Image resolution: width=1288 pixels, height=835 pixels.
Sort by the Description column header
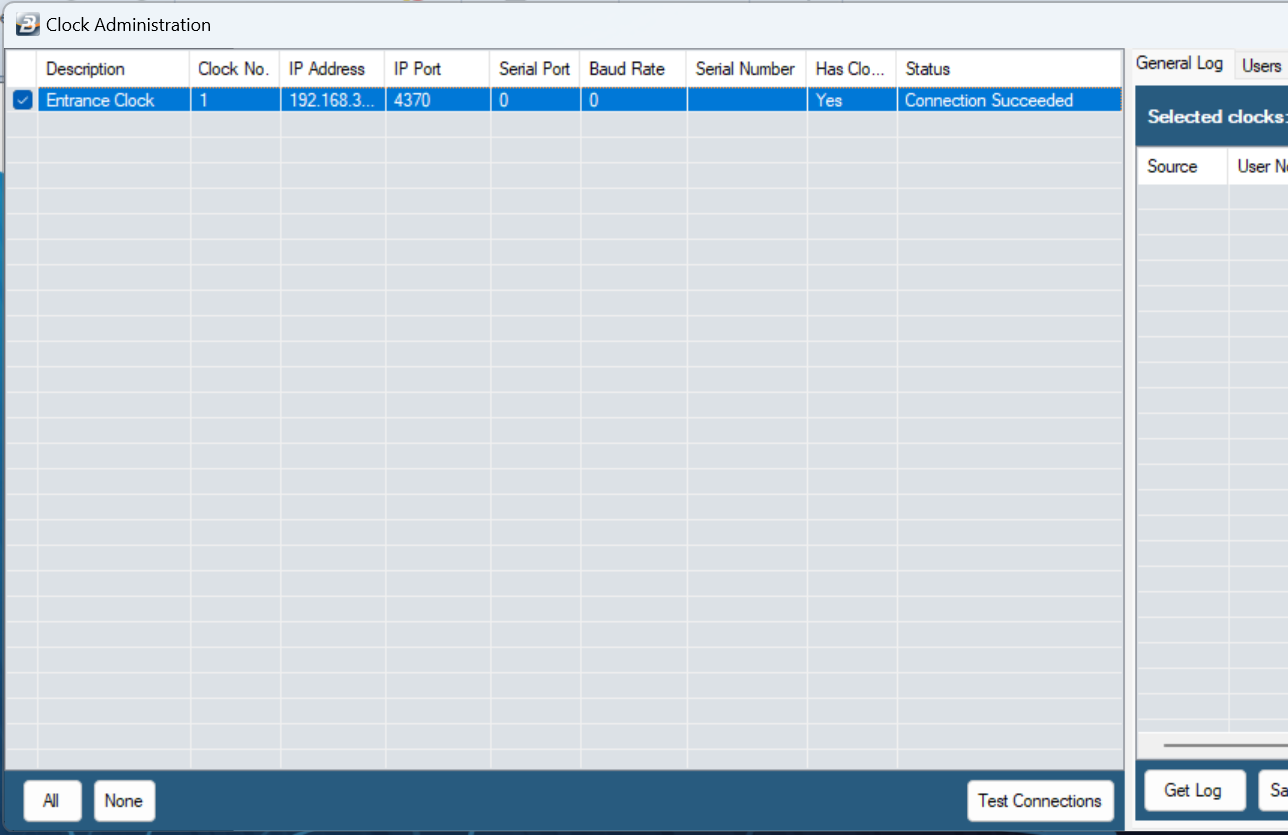[113, 69]
